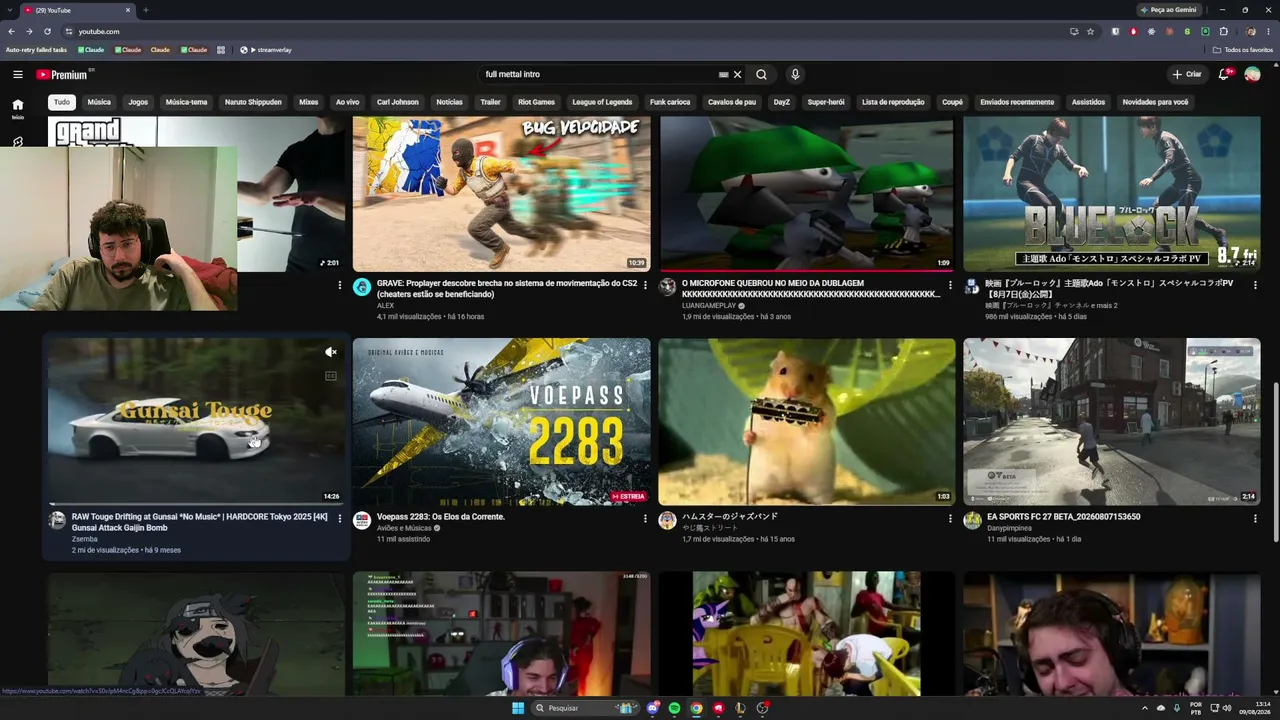Open a new browser tab
Viewport: 1280px width, 720px height.
[146, 10]
